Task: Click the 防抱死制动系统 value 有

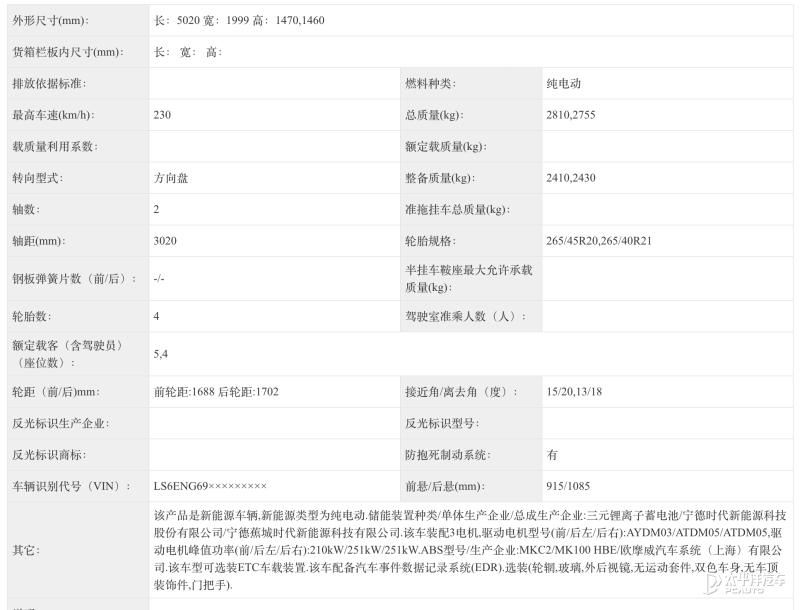Action: 553,454
